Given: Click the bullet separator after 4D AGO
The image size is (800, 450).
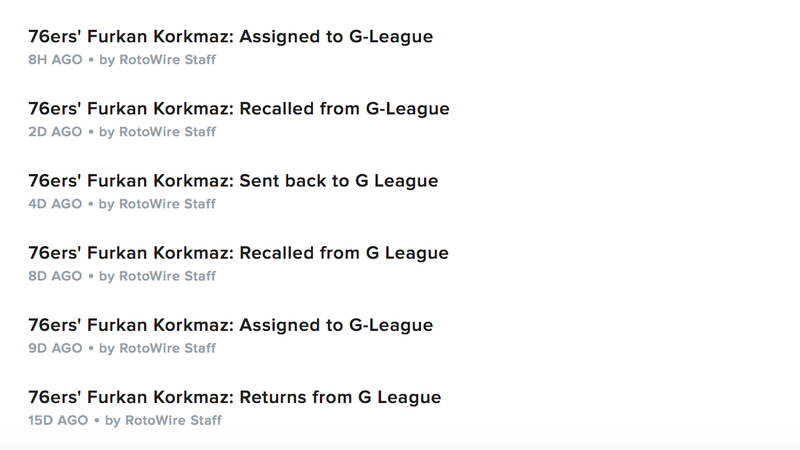Looking at the screenshot, I should (91, 204).
